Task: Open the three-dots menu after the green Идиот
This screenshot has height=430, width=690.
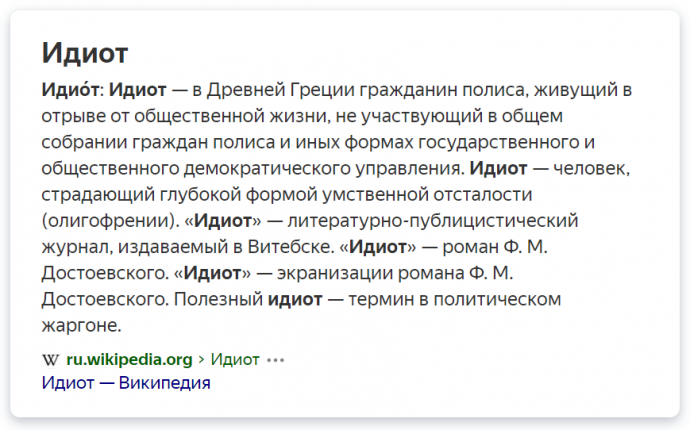Action: [x=275, y=360]
